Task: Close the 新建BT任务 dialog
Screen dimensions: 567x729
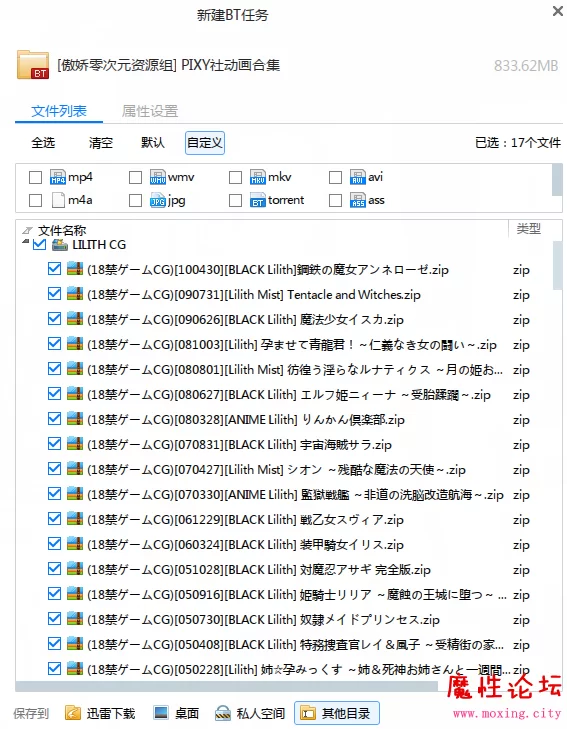Action: point(557,11)
